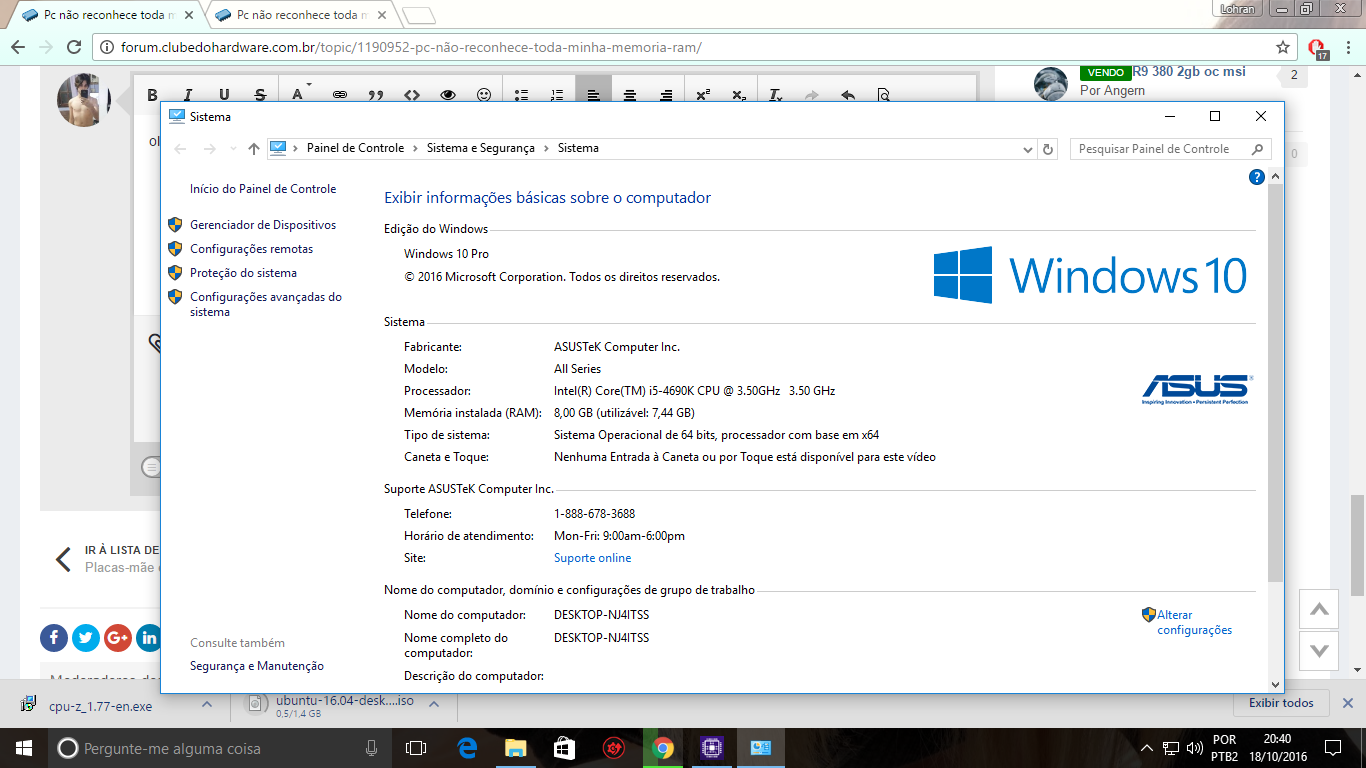Share the topic on Facebook
The image size is (1366, 768).
pos(54,637)
